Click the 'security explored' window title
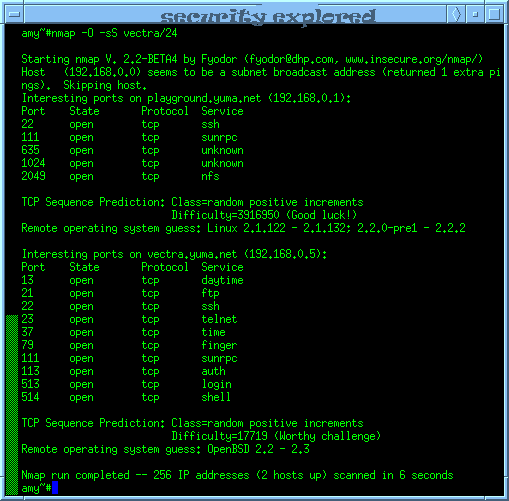The width and height of the screenshot is (509, 501). tap(268, 17)
